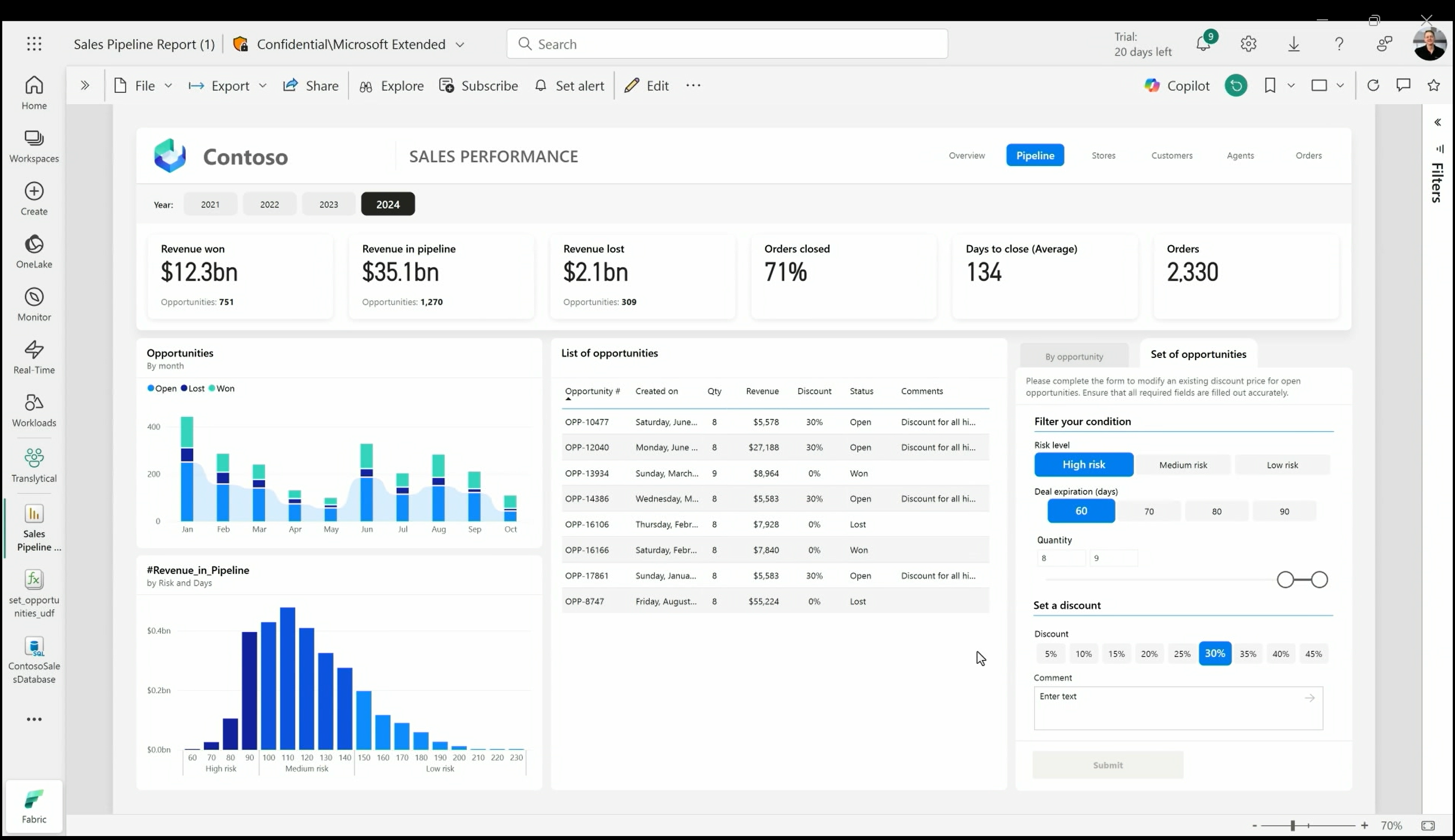Click the zoom level slider

[1308, 826]
